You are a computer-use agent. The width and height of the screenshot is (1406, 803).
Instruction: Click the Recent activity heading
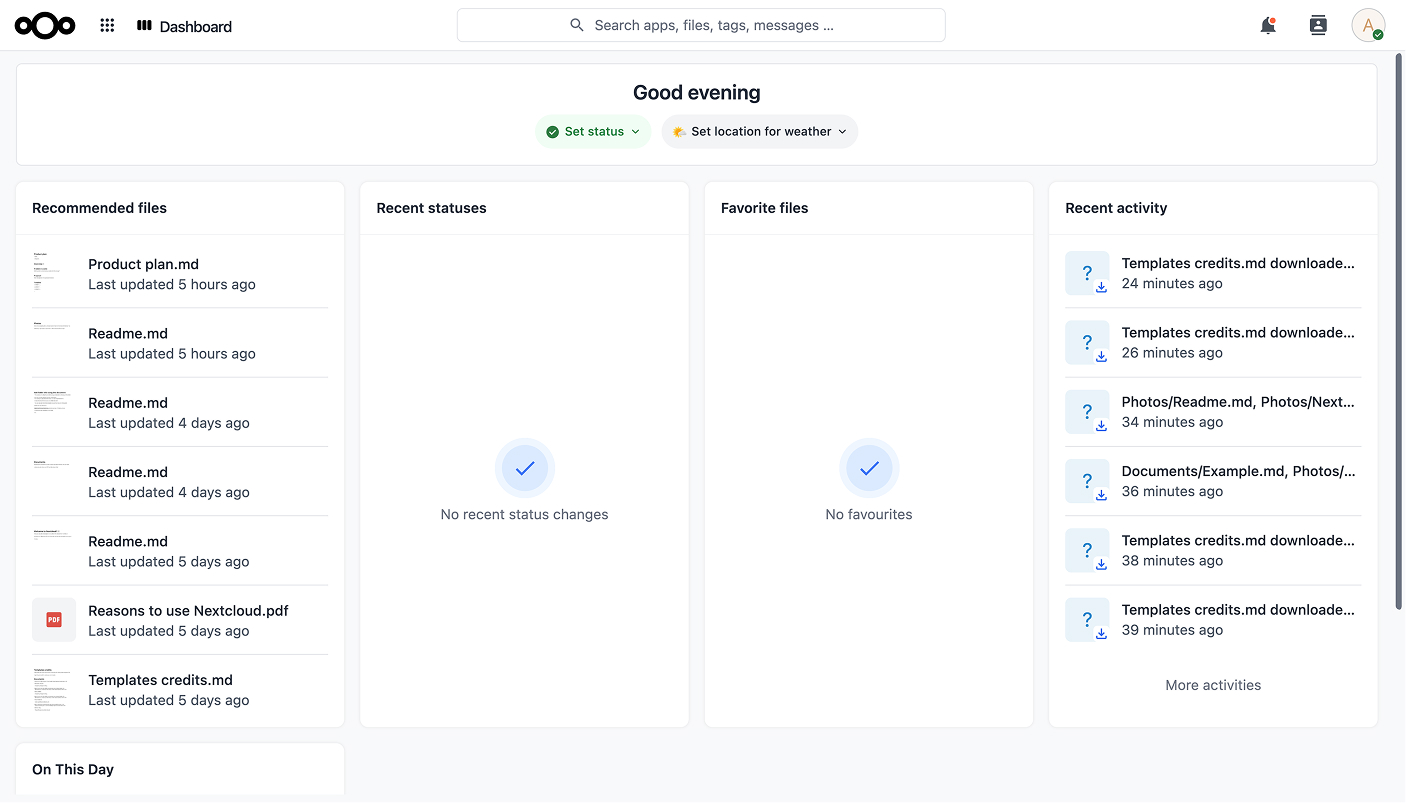click(x=1116, y=208)
